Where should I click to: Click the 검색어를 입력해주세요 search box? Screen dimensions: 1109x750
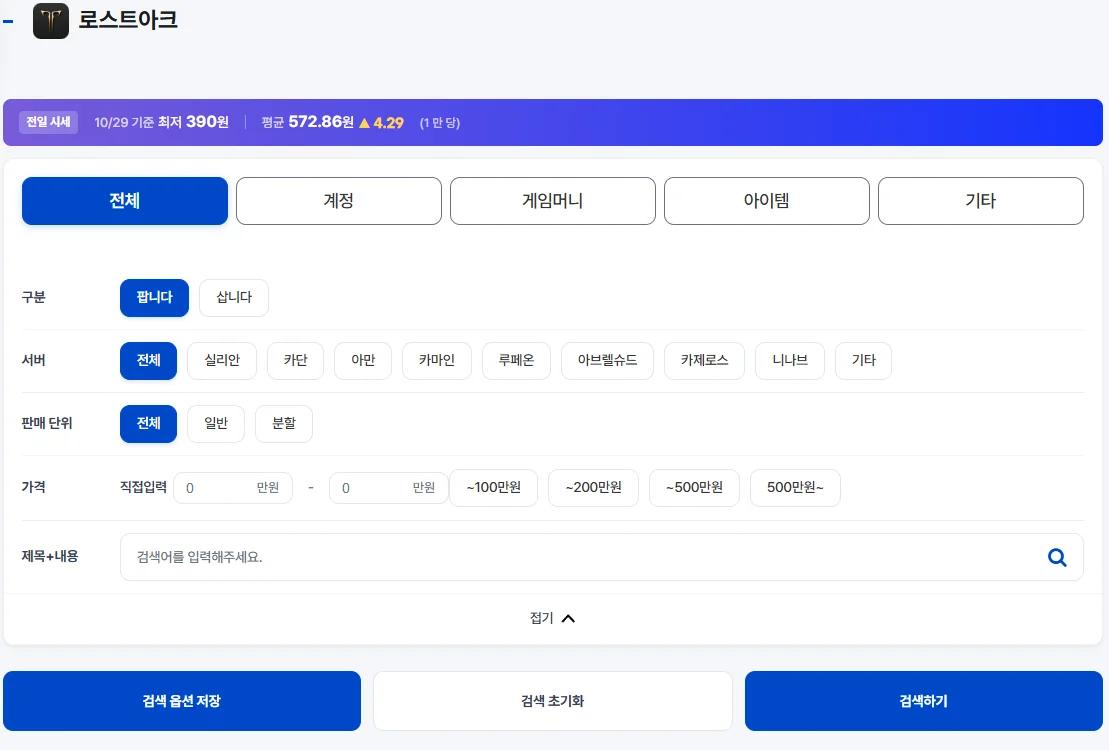click(602, 558)
